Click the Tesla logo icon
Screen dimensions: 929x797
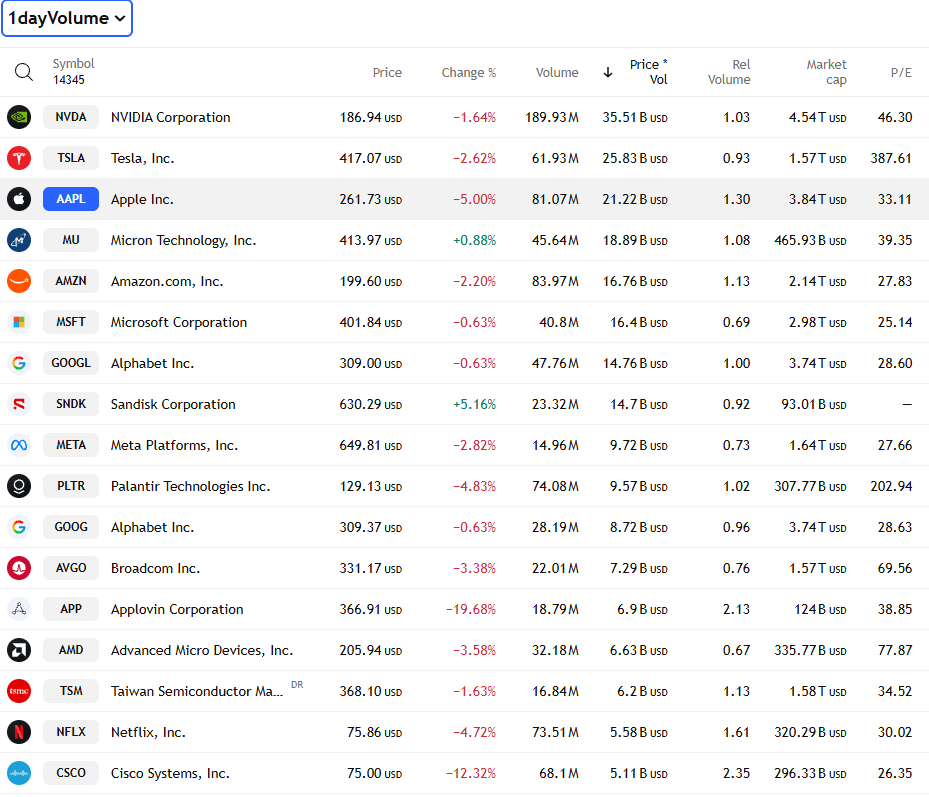(x=19, y=158)
